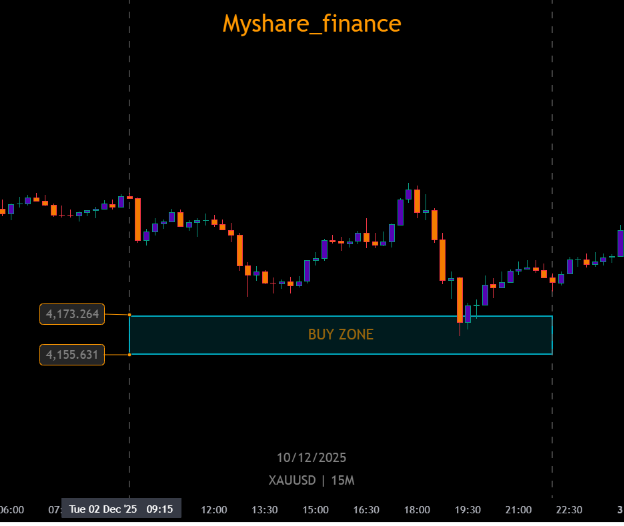This screenshot has width=624, height=526.
Task: Click the 4,173.264 price label
Action: coord(72,314)
